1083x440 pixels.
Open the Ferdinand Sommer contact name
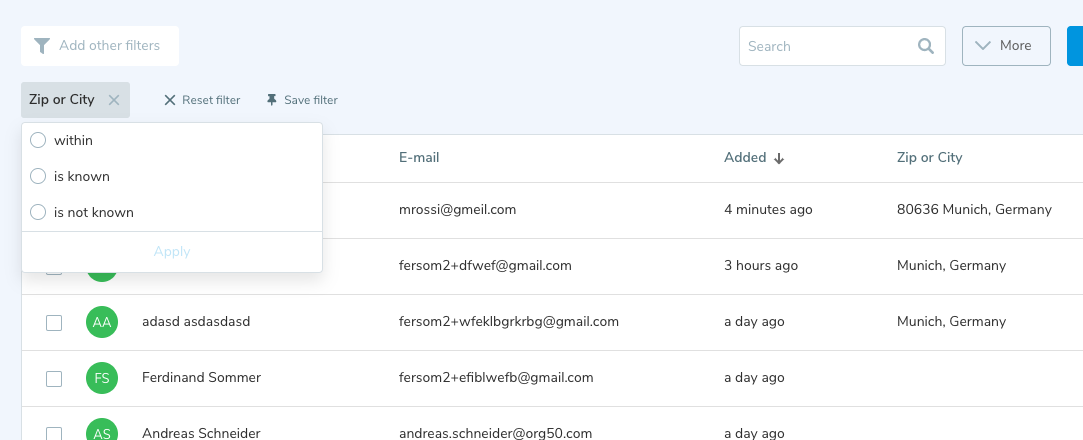(x=201, y=378)
